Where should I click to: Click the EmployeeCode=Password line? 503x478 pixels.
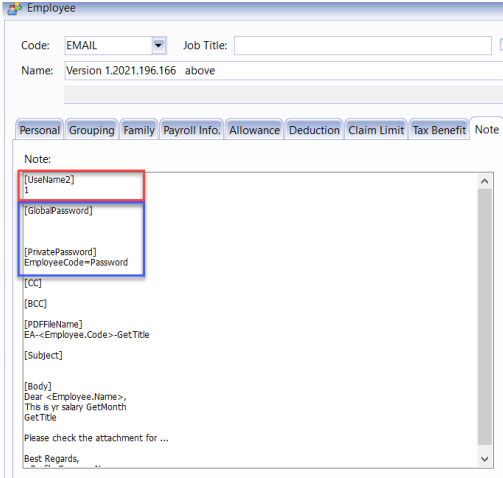pyautogui.click(x=76, y=262)
